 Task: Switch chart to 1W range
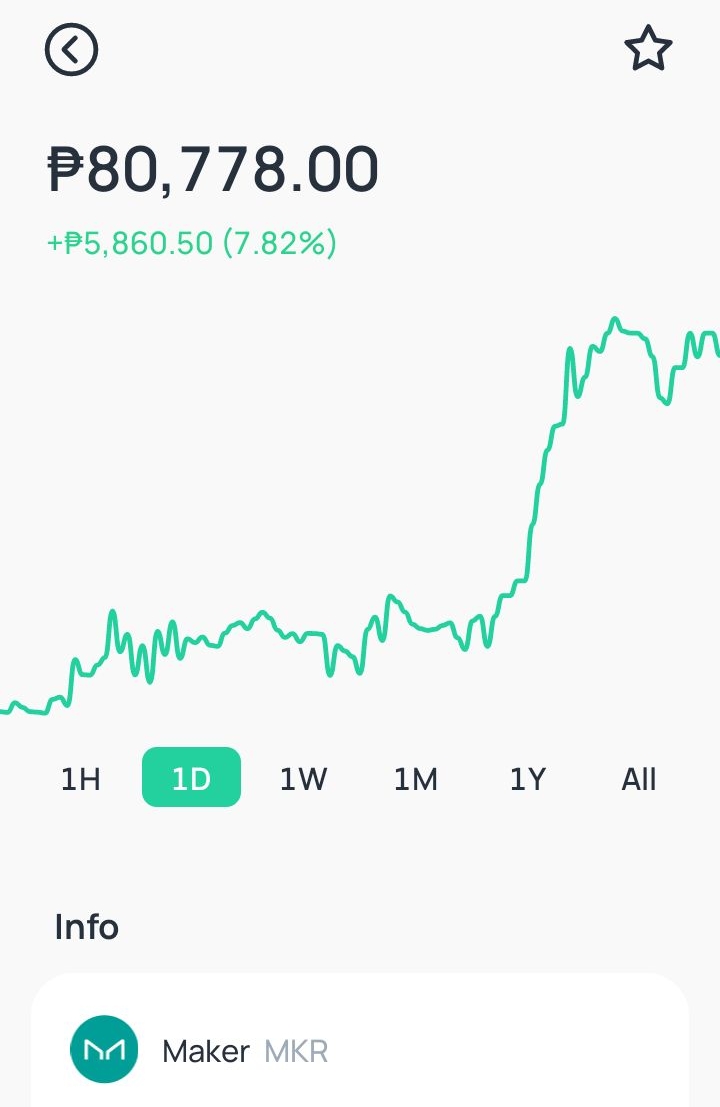[304, 779]
